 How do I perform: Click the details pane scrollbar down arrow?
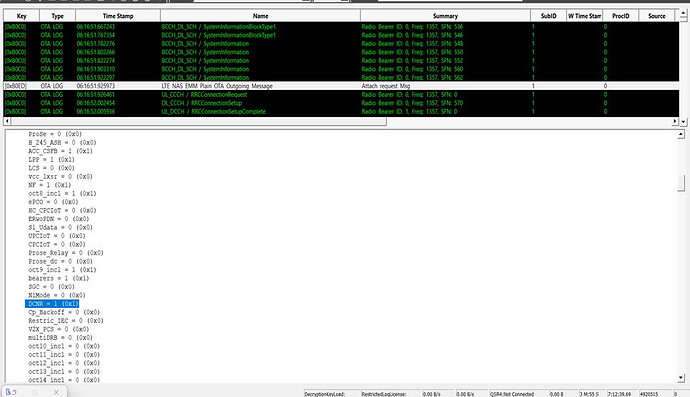(681, 378)
